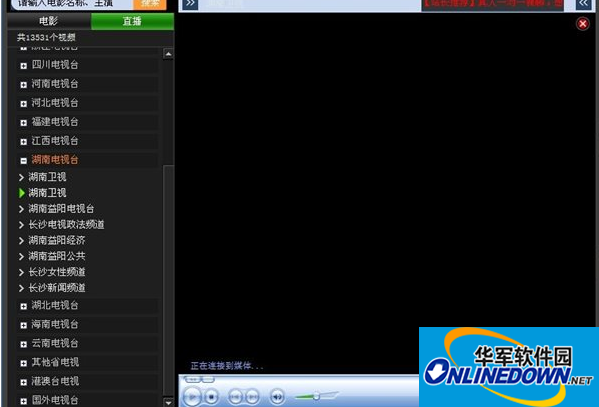The width and height of the screenshot is (599, 407).
Task: Expand the 国外电视台 group
Action: [x=24, y=401]
